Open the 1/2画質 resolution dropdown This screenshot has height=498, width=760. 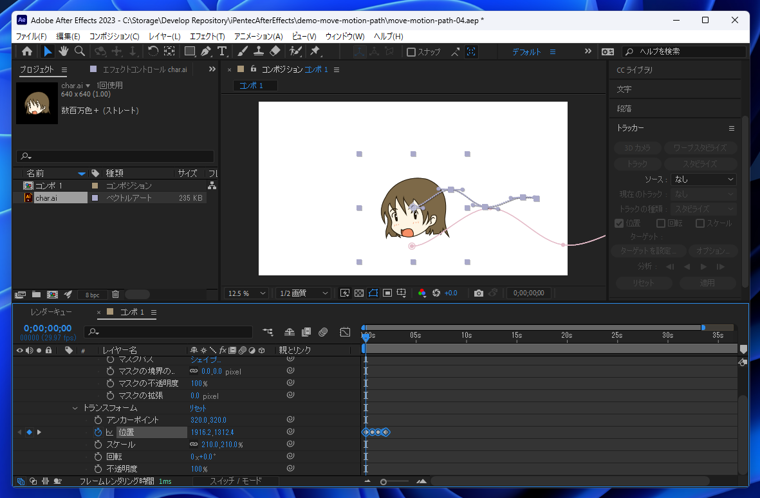coord(303,293)
